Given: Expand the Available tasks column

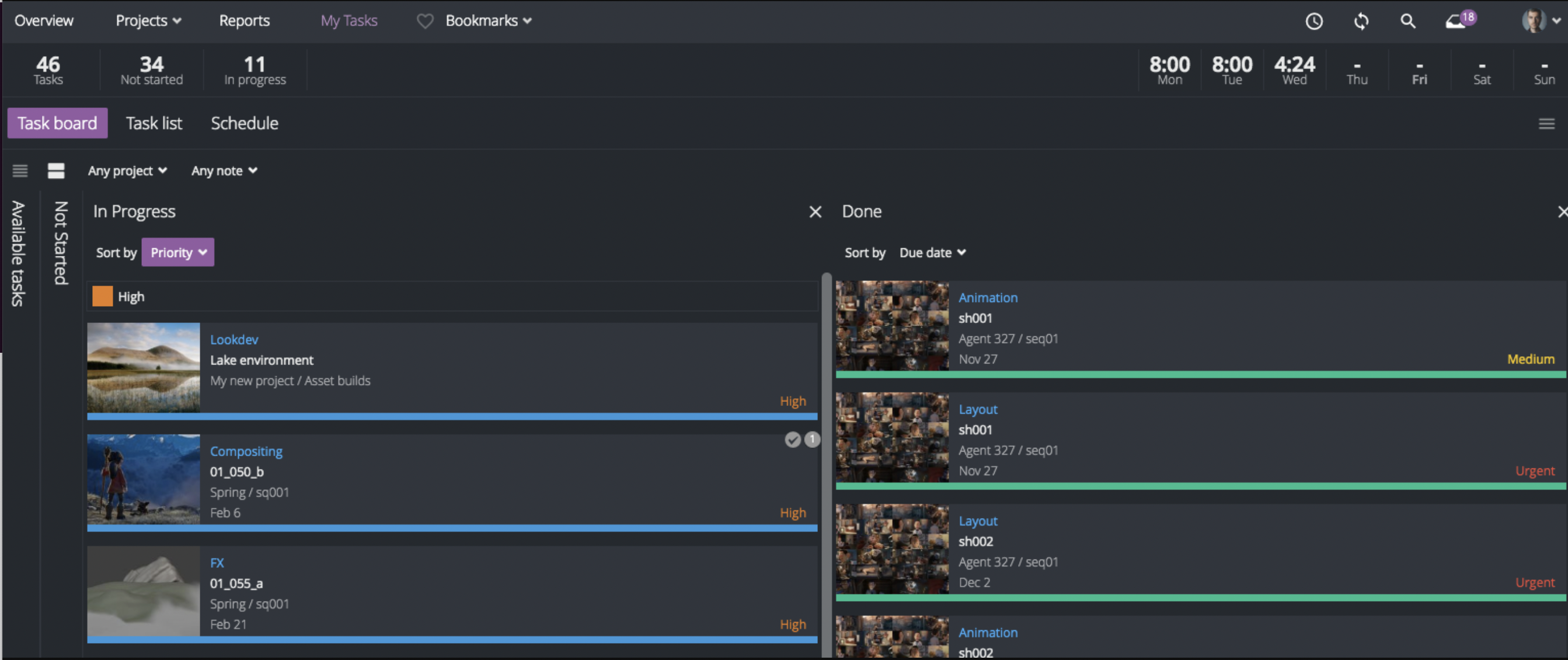Looking at the screenshot, I should click(x=18, y=253).
